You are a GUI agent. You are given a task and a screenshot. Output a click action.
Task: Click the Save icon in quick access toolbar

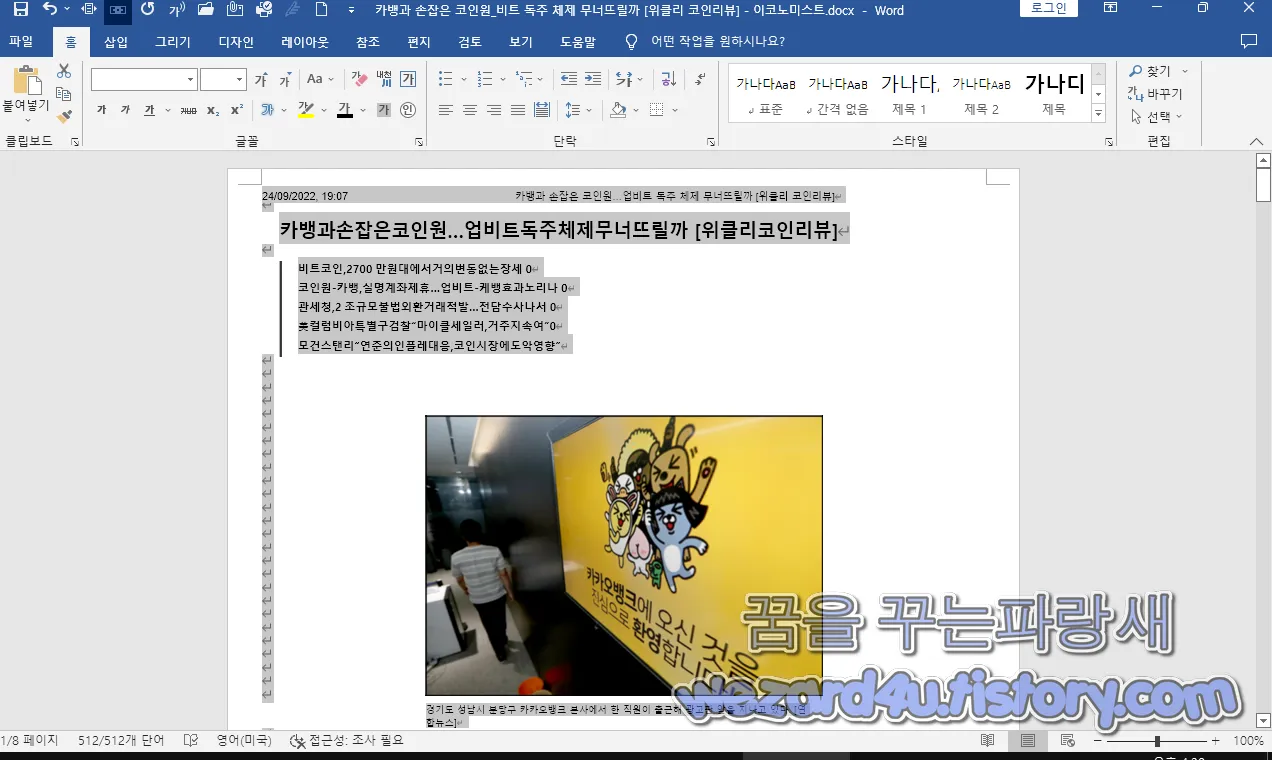point(20,10)
